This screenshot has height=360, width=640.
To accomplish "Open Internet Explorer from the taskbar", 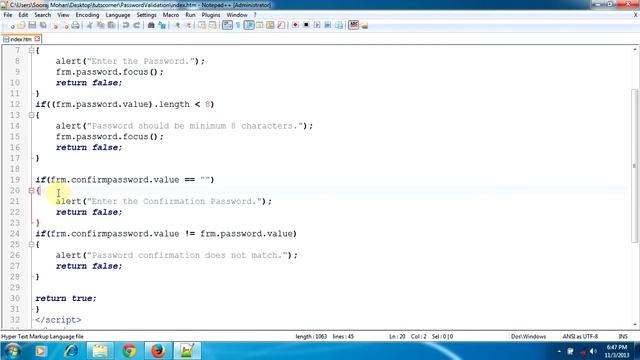I will [x=71, y=351].
